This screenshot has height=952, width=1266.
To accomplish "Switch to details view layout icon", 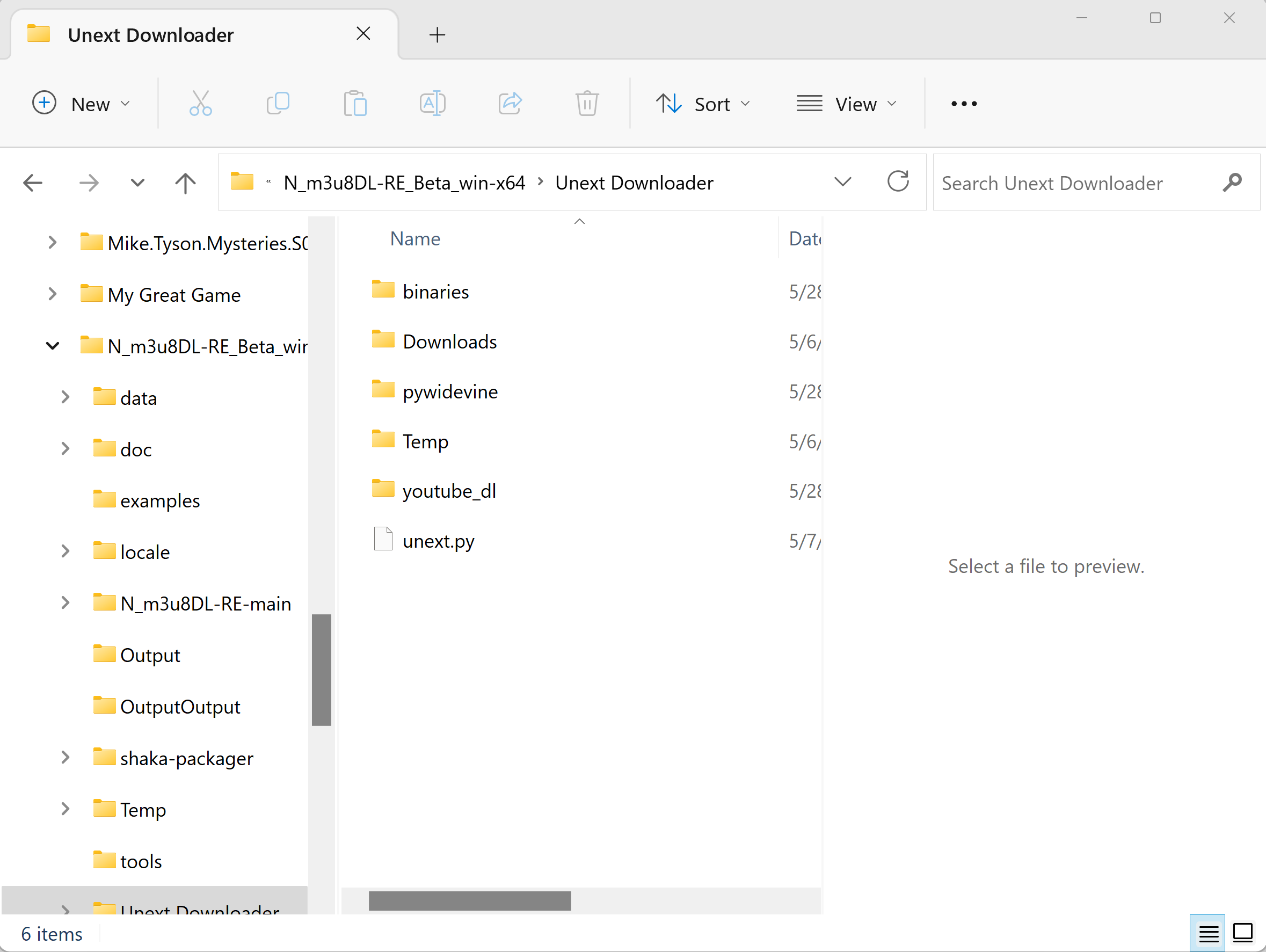I will pyautogui.click(x=1207, y=933).
